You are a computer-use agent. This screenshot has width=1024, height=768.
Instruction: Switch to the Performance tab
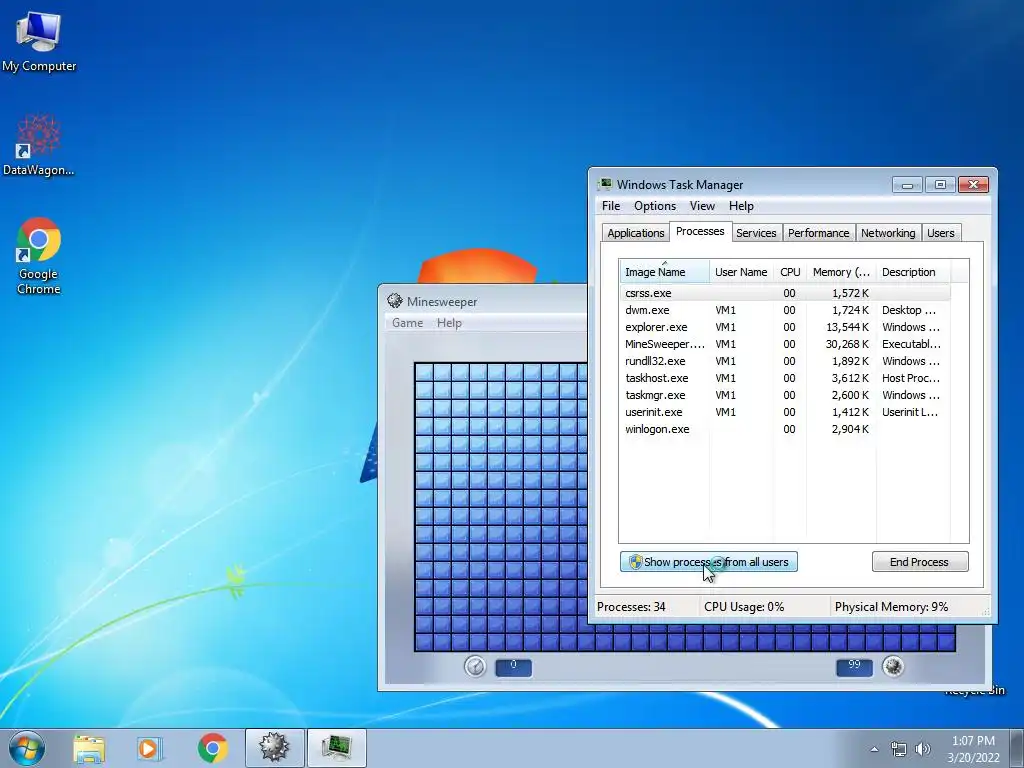818,233
